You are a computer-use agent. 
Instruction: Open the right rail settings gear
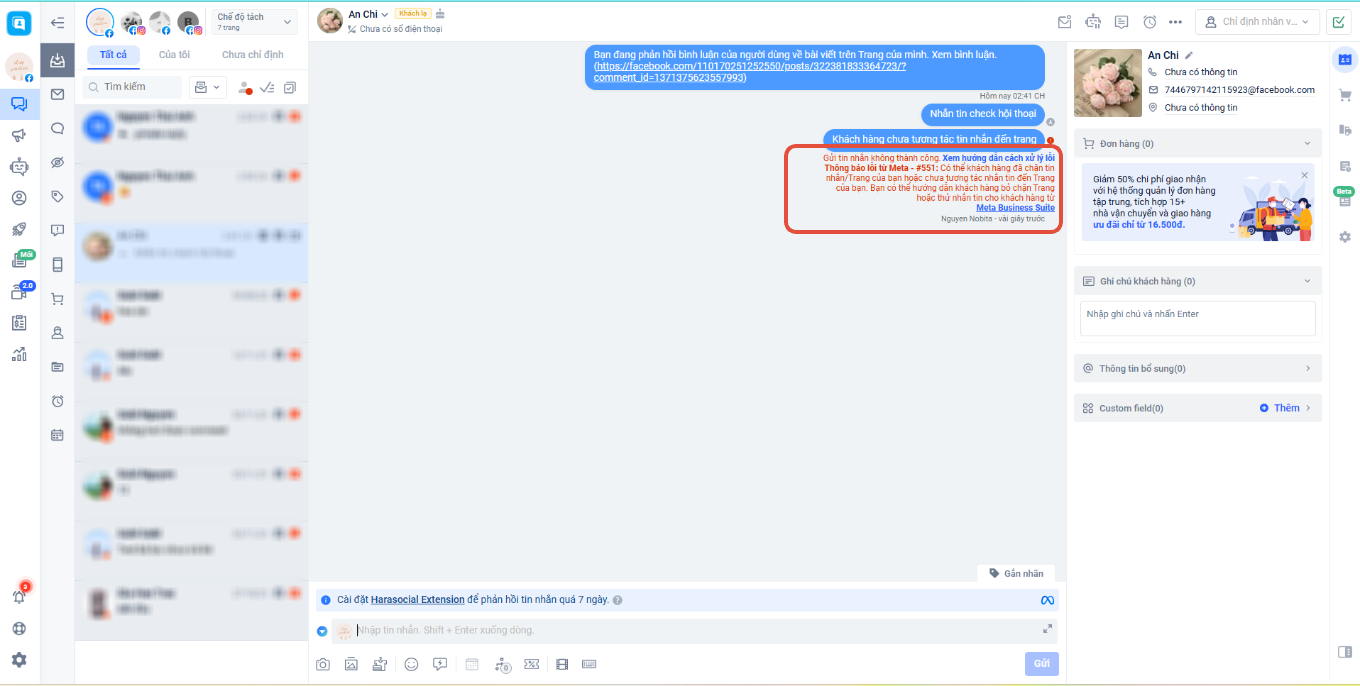[1345, 237]
